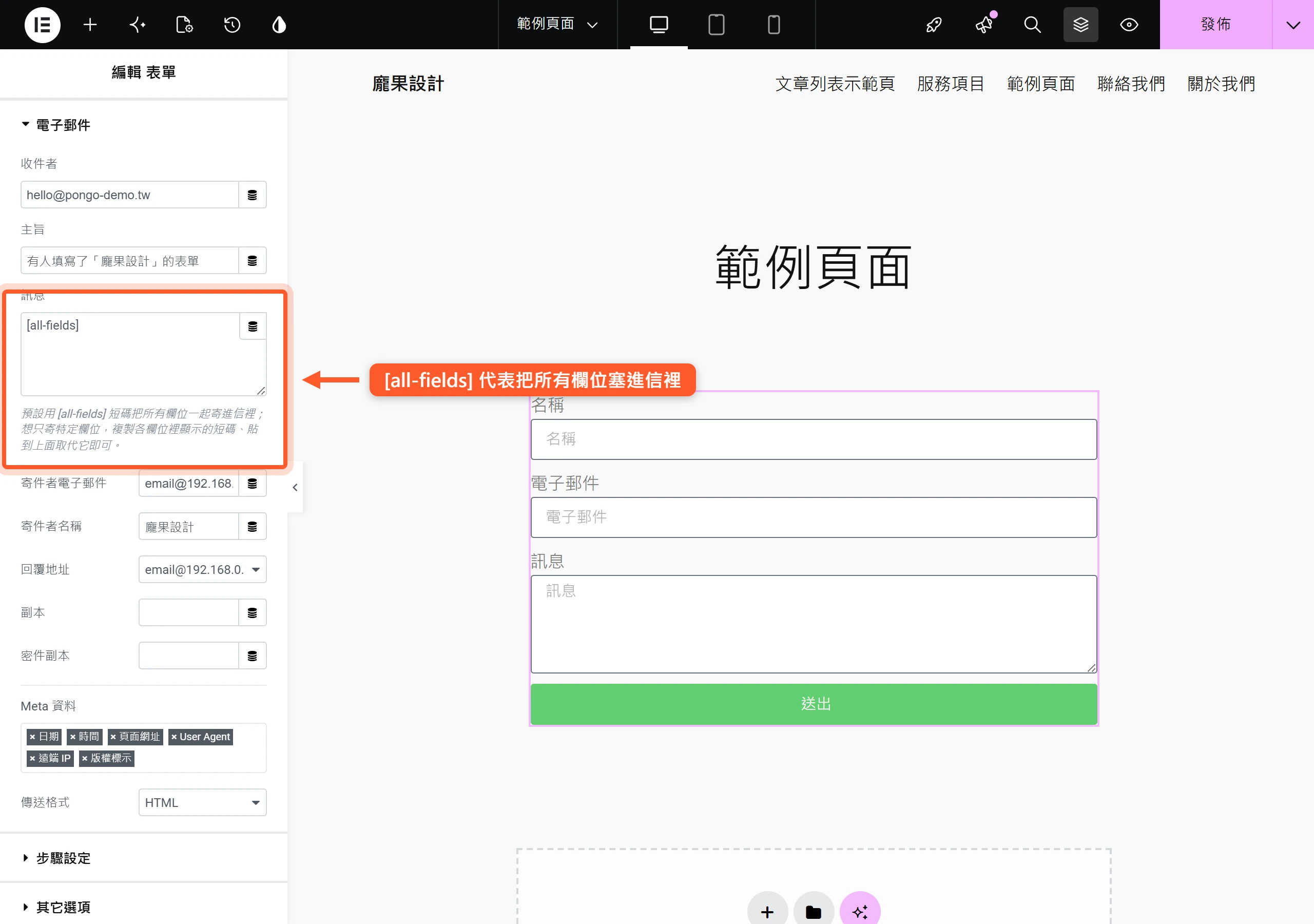Open the Elementor main menu logo
Screen dimensions: 1314x924
pos(43,25)
